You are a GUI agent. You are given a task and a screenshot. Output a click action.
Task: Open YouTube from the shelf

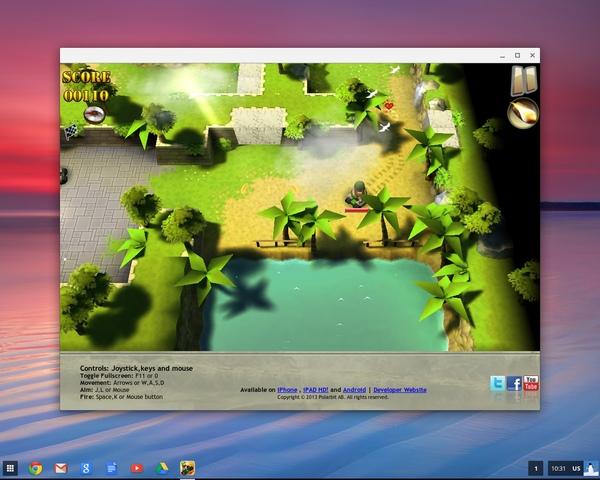137,468
